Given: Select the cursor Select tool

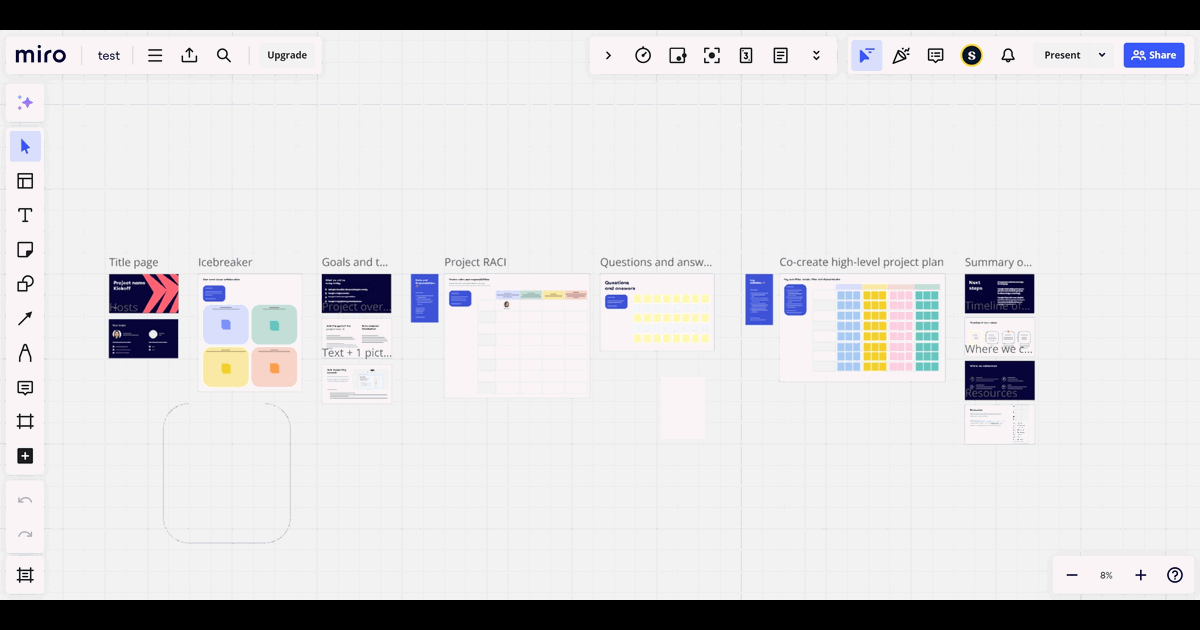Looking at the screenshot, I should pyautogui.click(x=25, y=147).
